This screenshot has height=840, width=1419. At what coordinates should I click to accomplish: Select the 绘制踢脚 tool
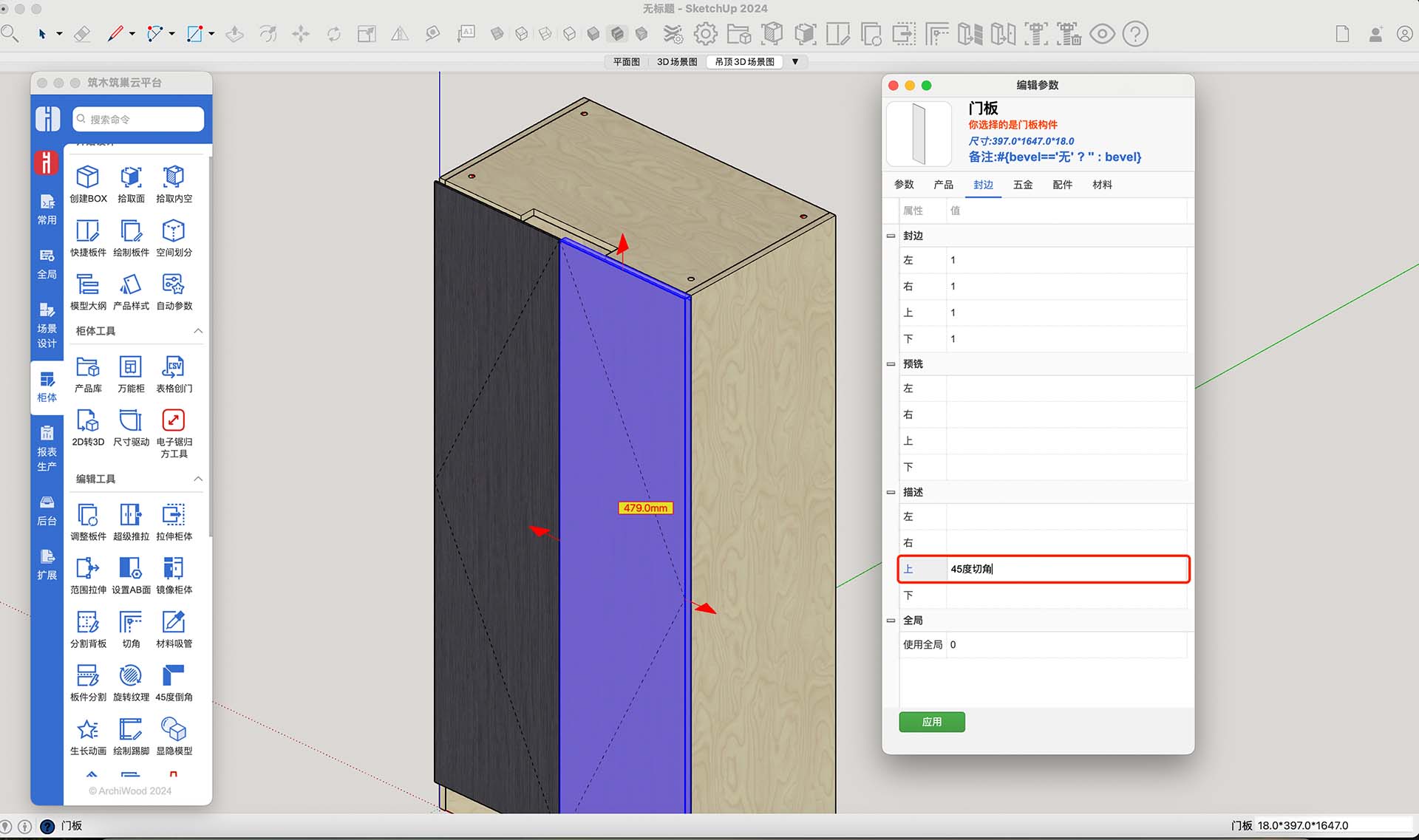pos(131,729)
